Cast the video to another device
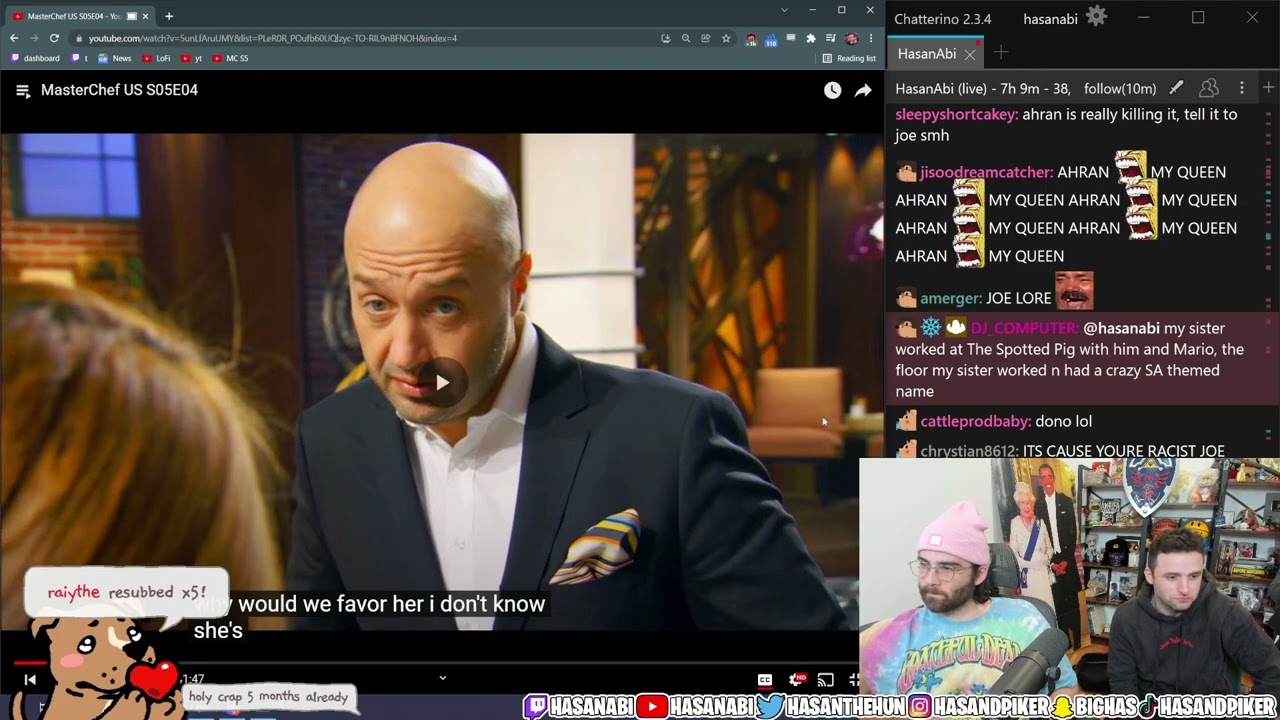Image resolution: width=1280 pixels, height=720 pixels. [x=826, y=680]
